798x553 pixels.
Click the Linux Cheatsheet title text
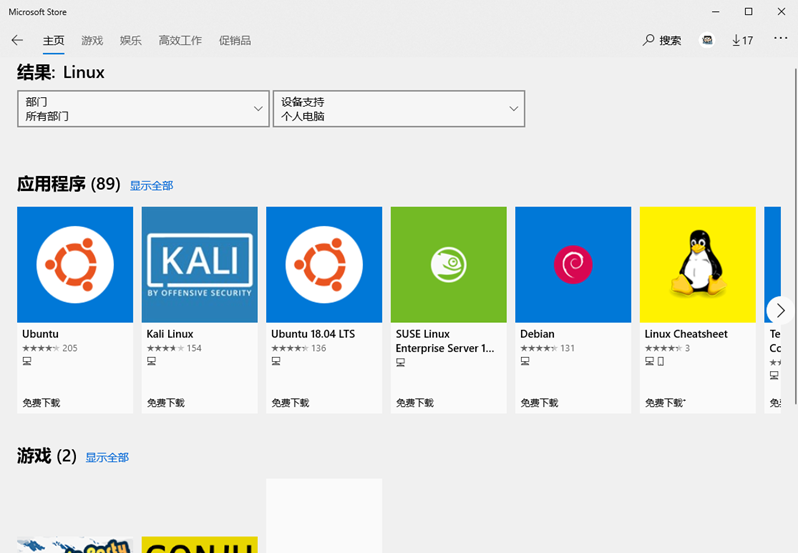(686, 334)
